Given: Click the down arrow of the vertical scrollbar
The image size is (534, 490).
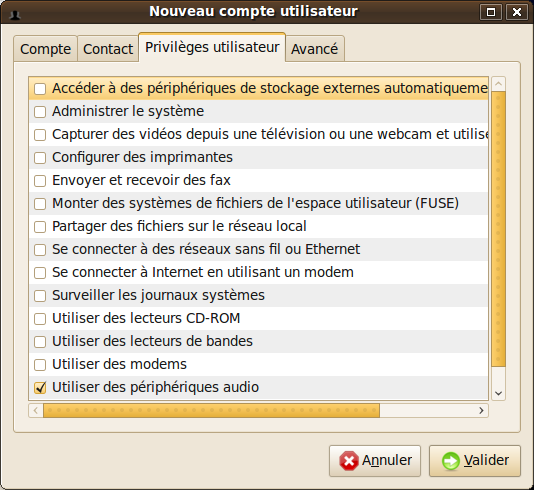Looking at the screenshot, I should tap(499, 393).
